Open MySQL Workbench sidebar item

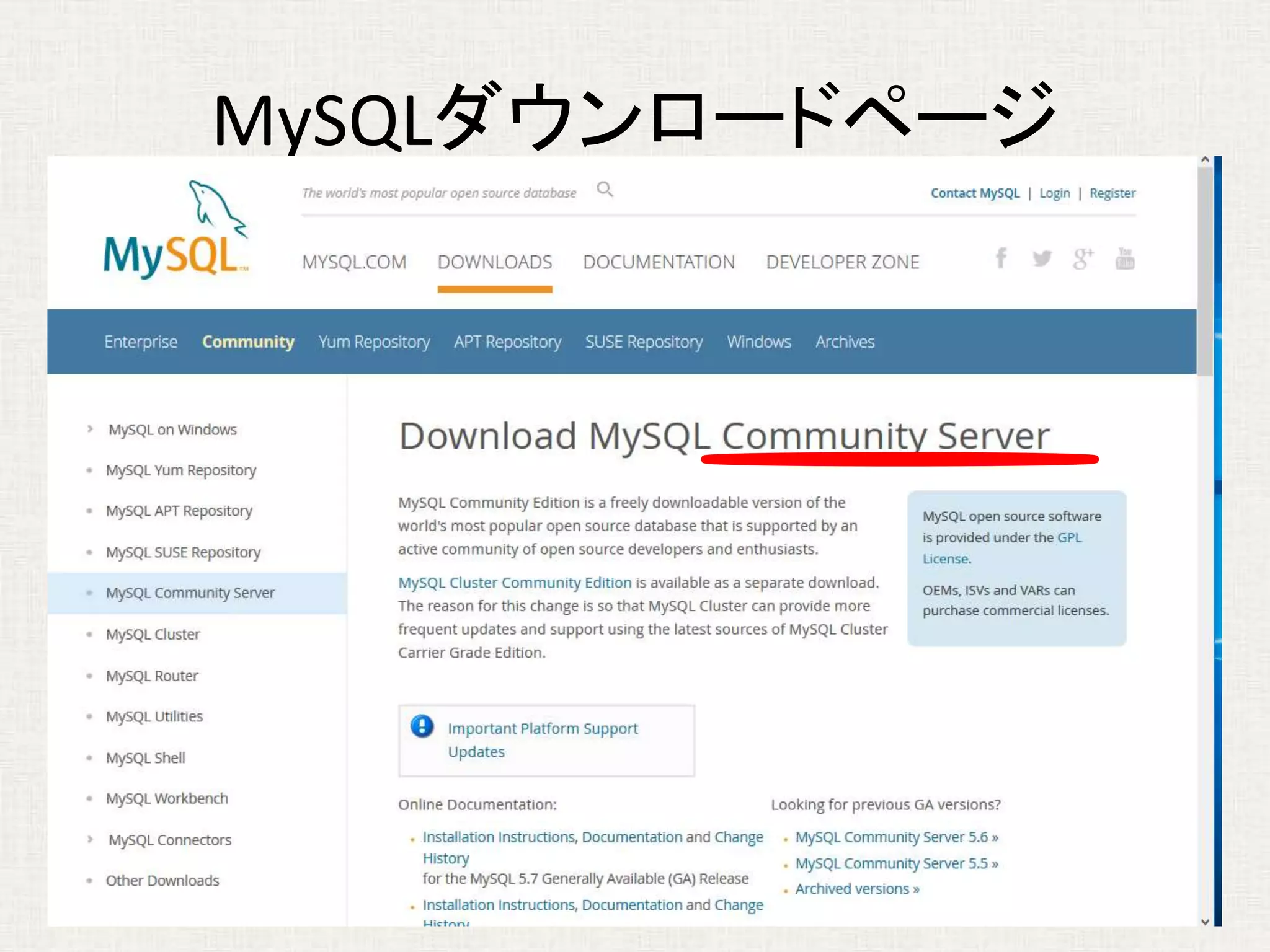(x=167, y=798)
